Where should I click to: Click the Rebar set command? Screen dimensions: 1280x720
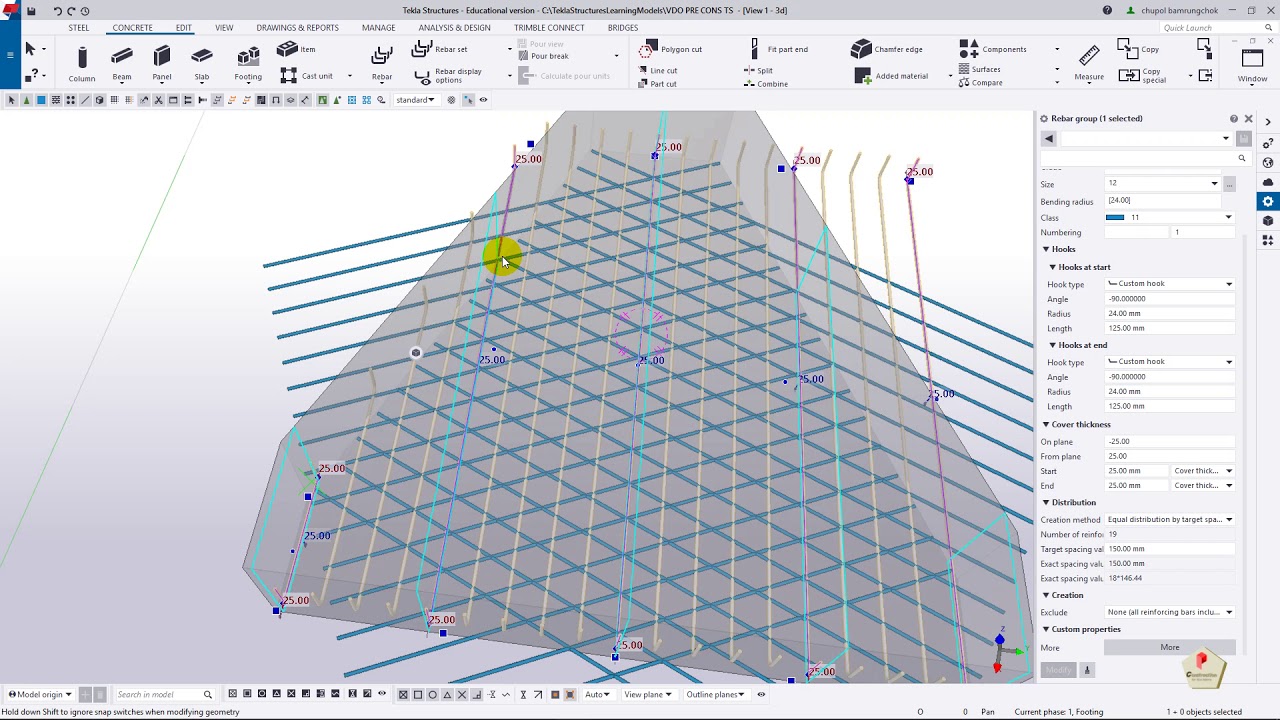point(440,49)
